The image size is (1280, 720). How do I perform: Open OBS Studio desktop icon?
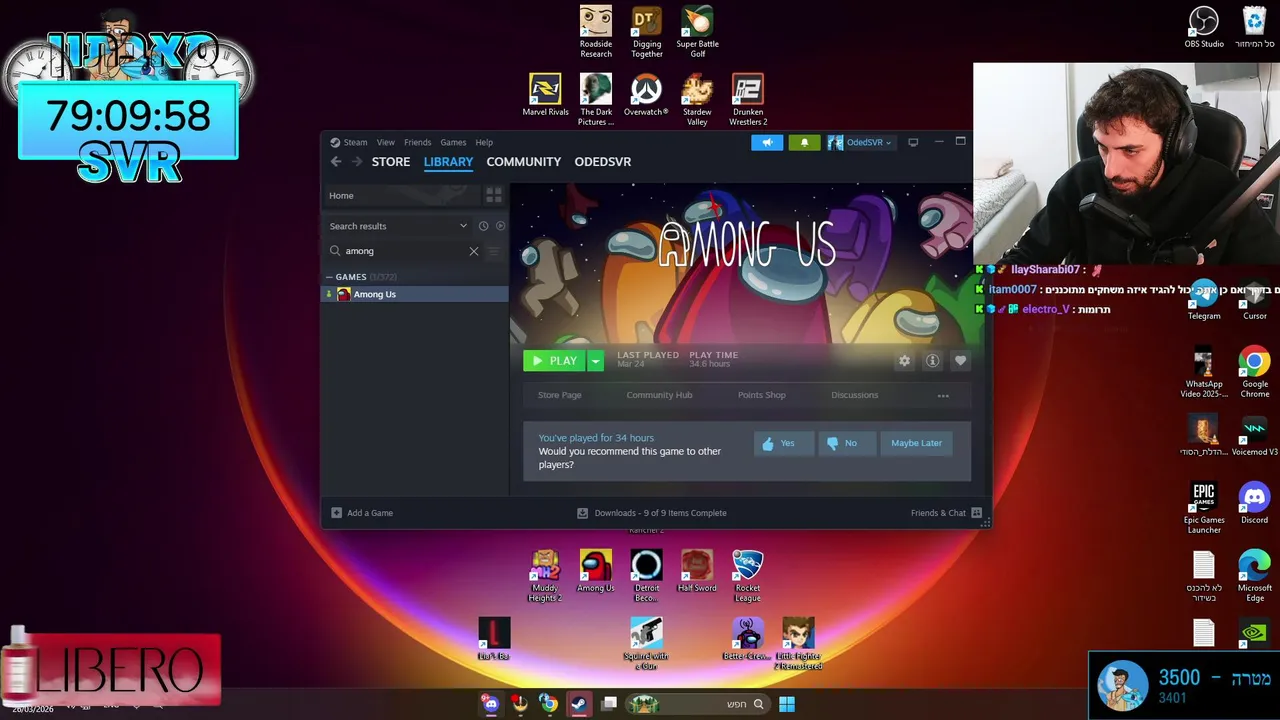coord(1204,27)
